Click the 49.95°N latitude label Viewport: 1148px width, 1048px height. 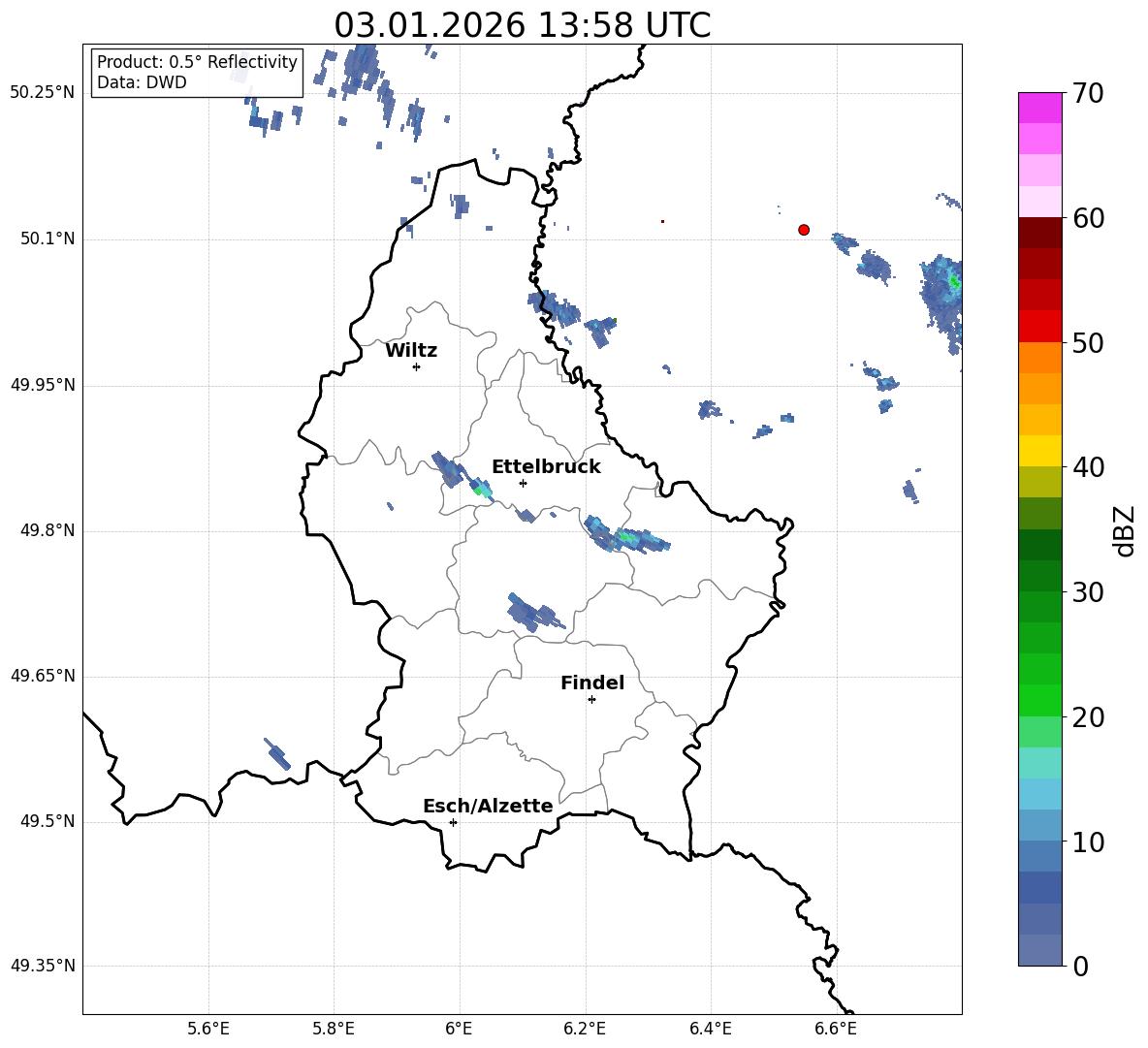coord(43,385)
